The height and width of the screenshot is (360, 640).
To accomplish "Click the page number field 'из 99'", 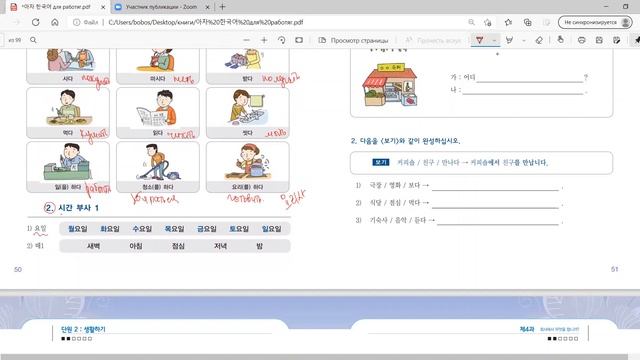I will (x=15, y=40).
